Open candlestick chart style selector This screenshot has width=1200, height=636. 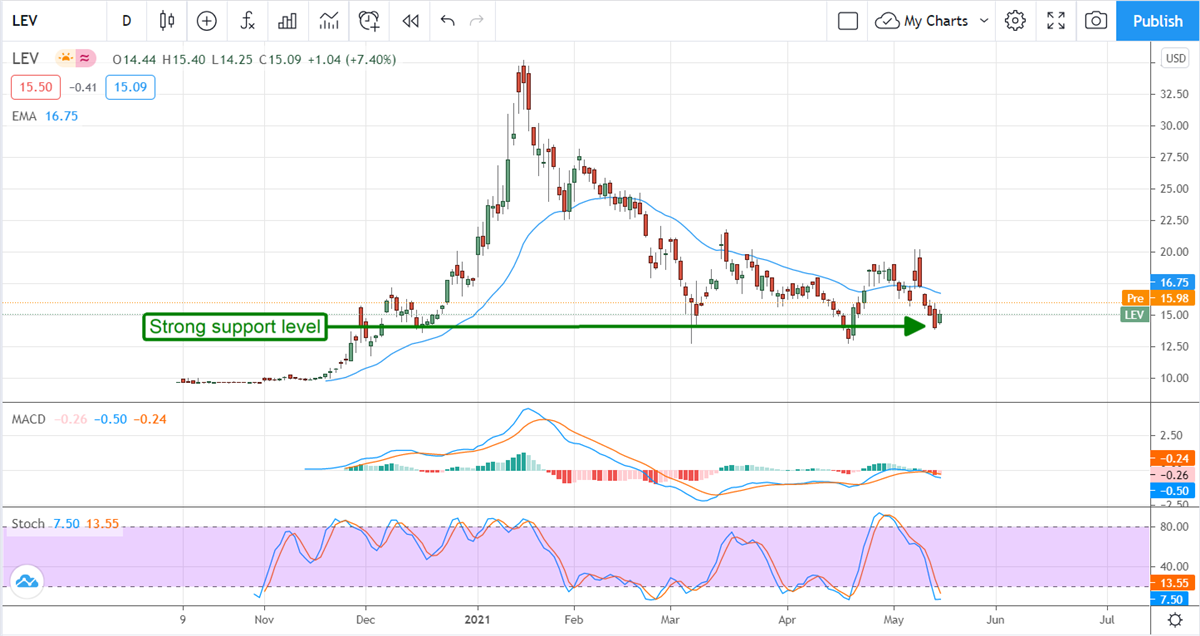click(x=166, y=20)
